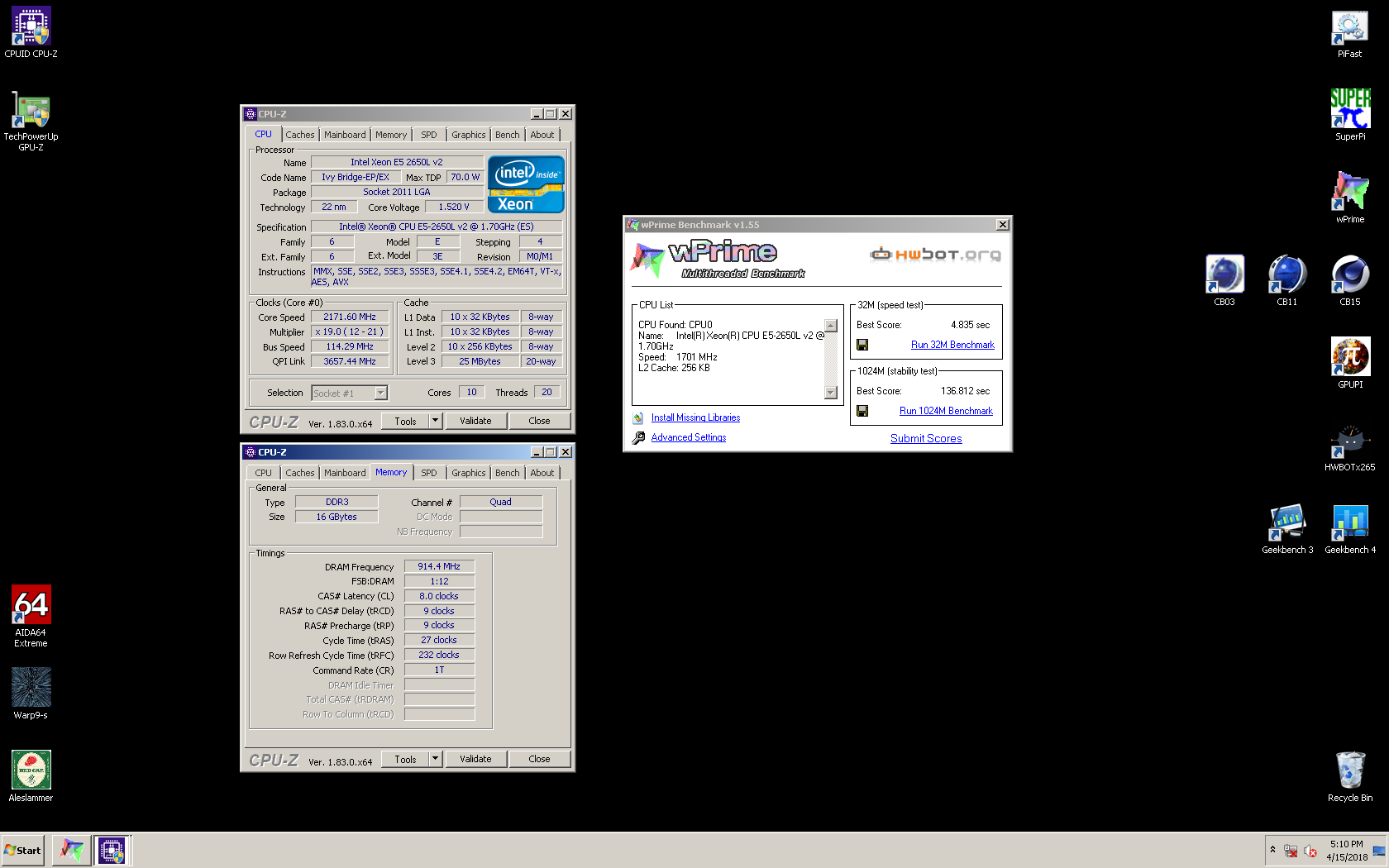Launch the AIDA64 Extreme desktop icon
Screen dimensions: 1389x868
click(31, 617)
